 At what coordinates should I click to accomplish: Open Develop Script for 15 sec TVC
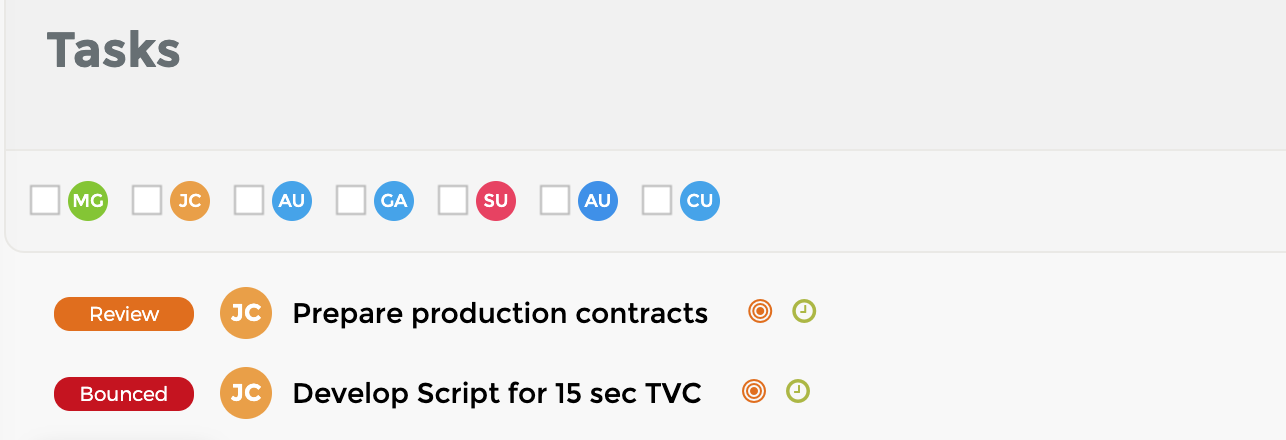pyautogui.click(x=497, y=394)
